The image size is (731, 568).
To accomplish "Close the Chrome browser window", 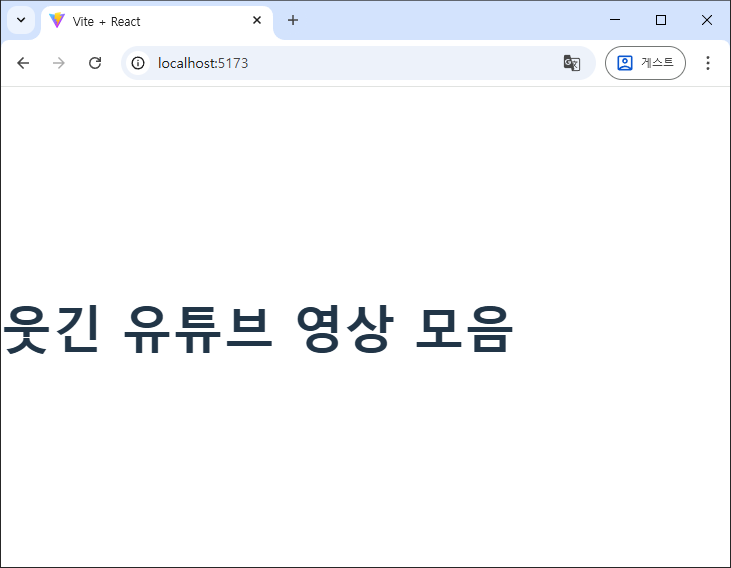I will click(x=707, y=20).
